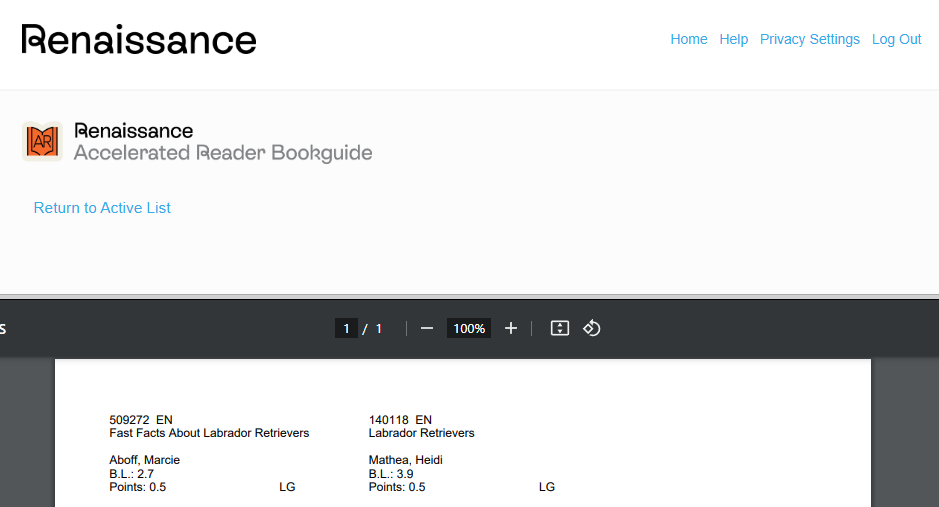The width and height of the screenshot is (939, 507).
Task: Select Points: 0.5 under Mathea, Heidi
Action: tap(396, 487)
